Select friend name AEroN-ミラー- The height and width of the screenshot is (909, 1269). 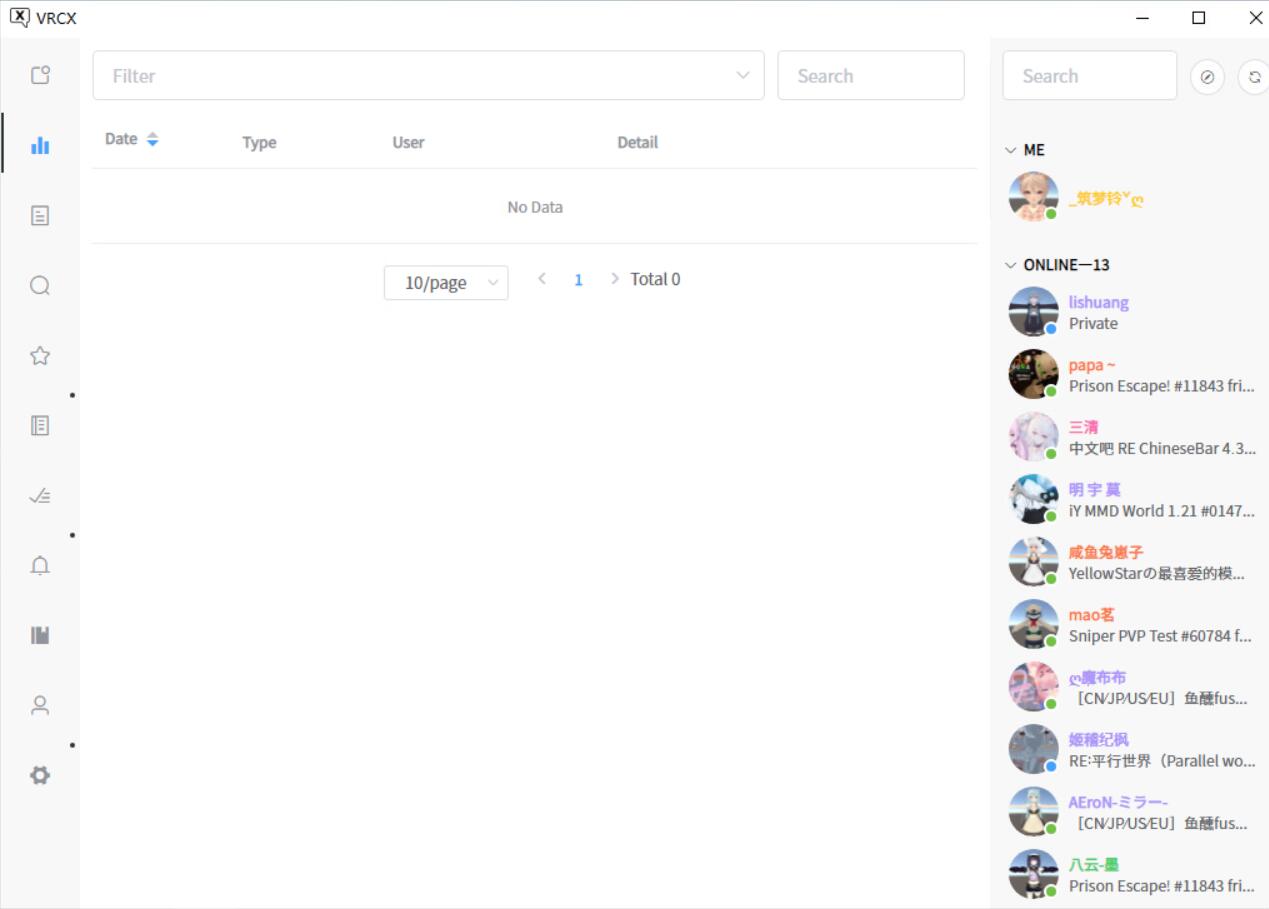[1119, 802]
